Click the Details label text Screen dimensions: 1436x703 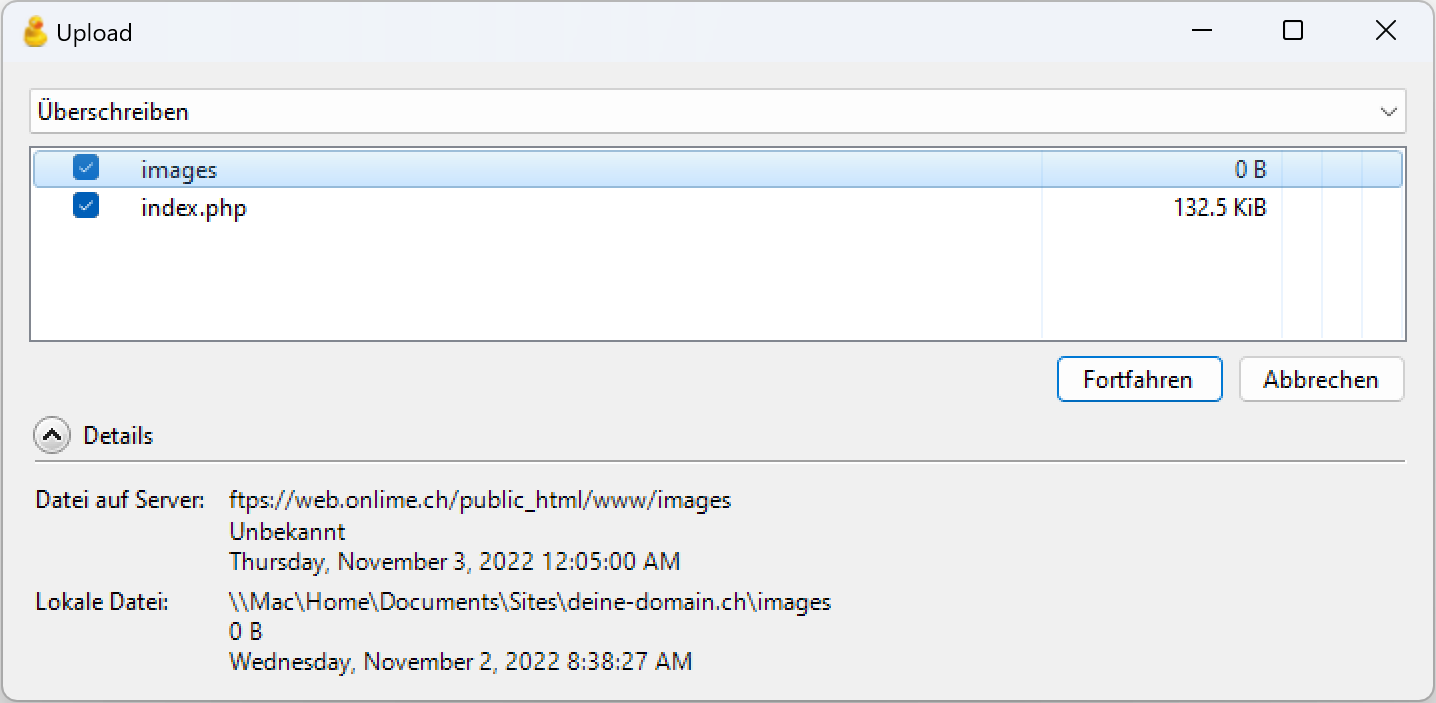[x=118, y=436]
